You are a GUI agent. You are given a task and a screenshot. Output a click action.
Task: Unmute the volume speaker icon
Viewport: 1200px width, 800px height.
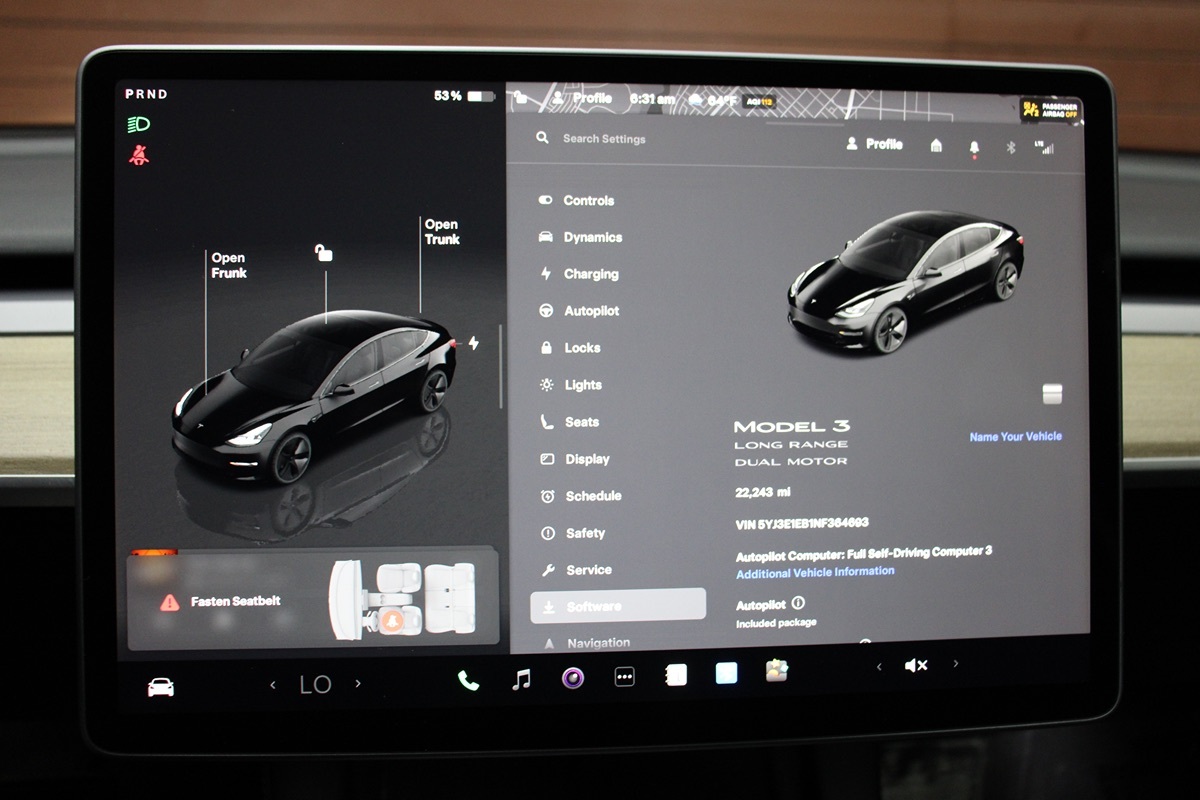pyautogui.click(x=915, y=665)
